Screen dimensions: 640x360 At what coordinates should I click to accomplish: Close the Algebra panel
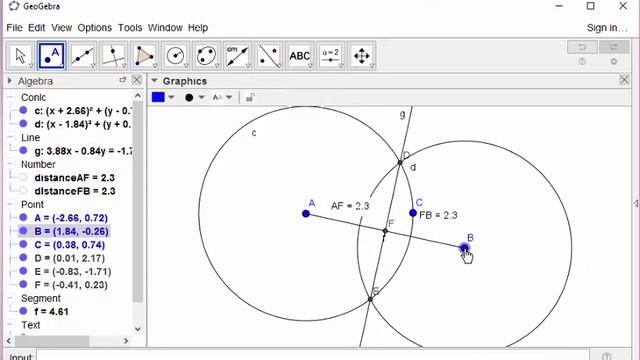click(x=137, y=80)
